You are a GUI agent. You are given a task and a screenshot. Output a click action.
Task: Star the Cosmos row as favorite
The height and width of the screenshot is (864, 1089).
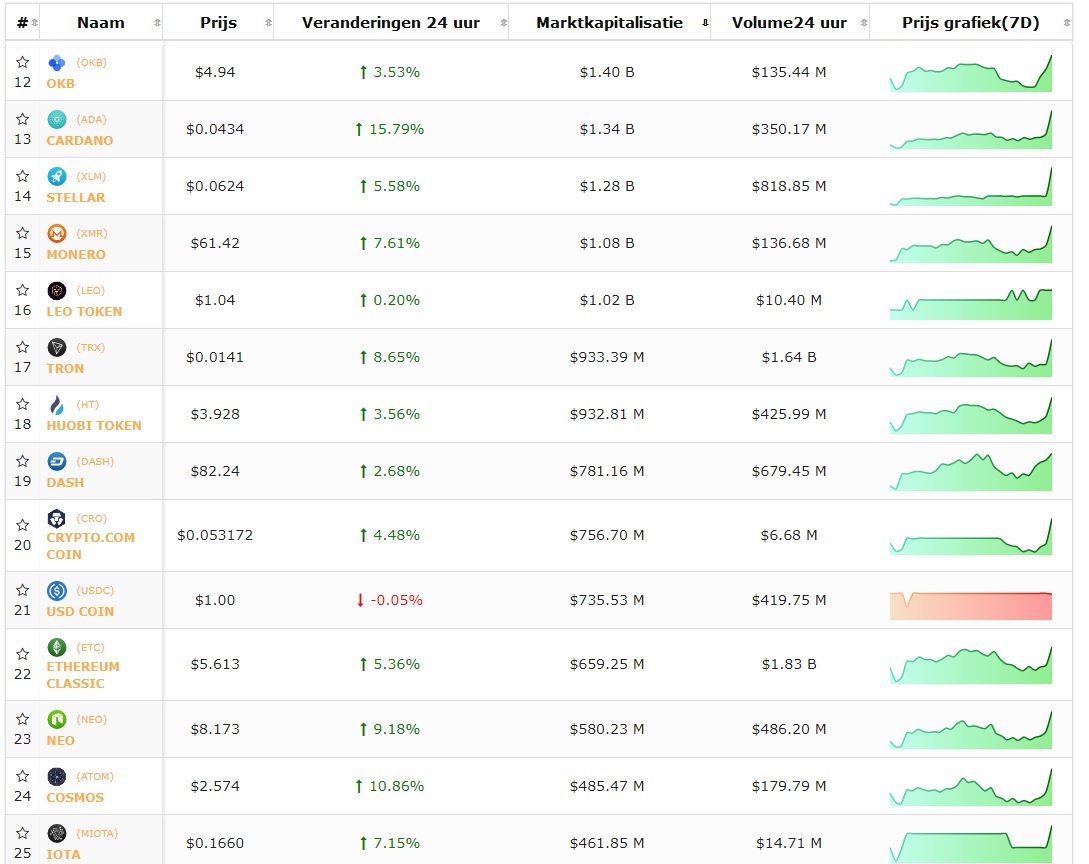tap(22, 777)
